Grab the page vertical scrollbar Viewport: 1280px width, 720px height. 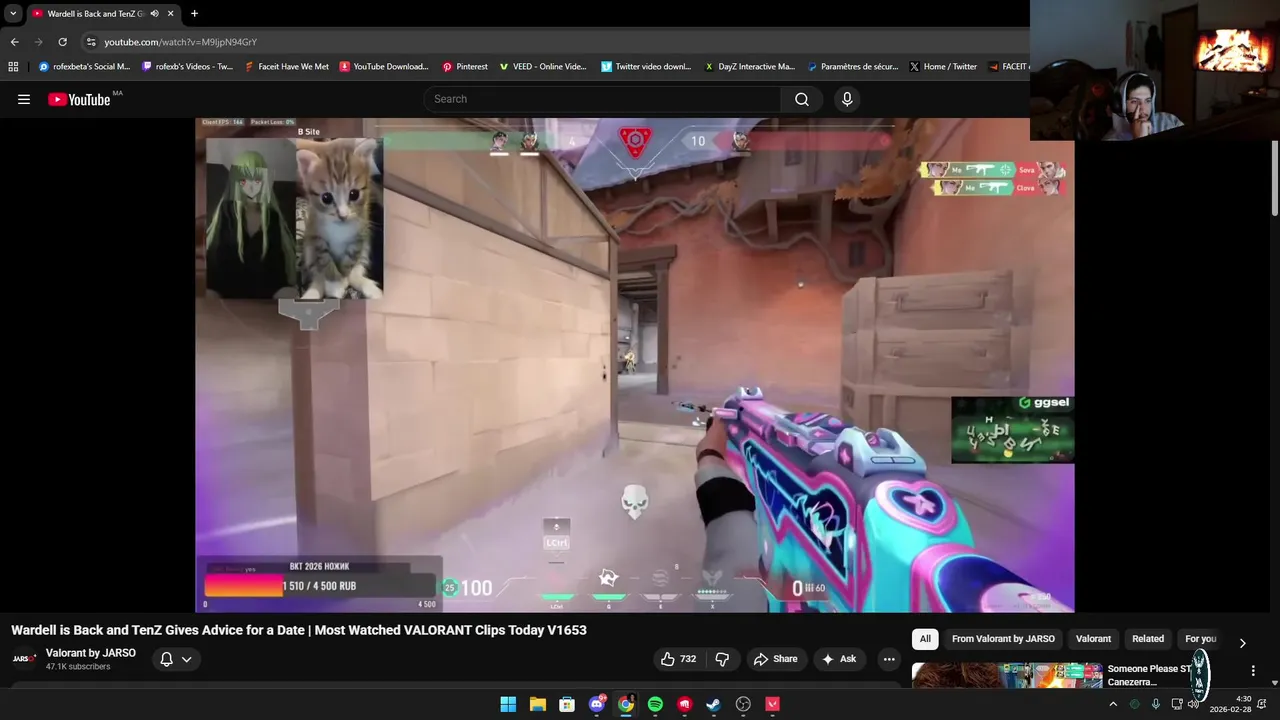point(1275,178)
